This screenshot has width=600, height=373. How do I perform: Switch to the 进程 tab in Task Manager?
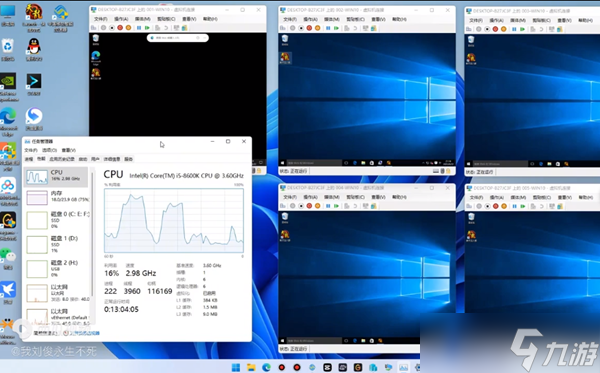coord(29,159)
